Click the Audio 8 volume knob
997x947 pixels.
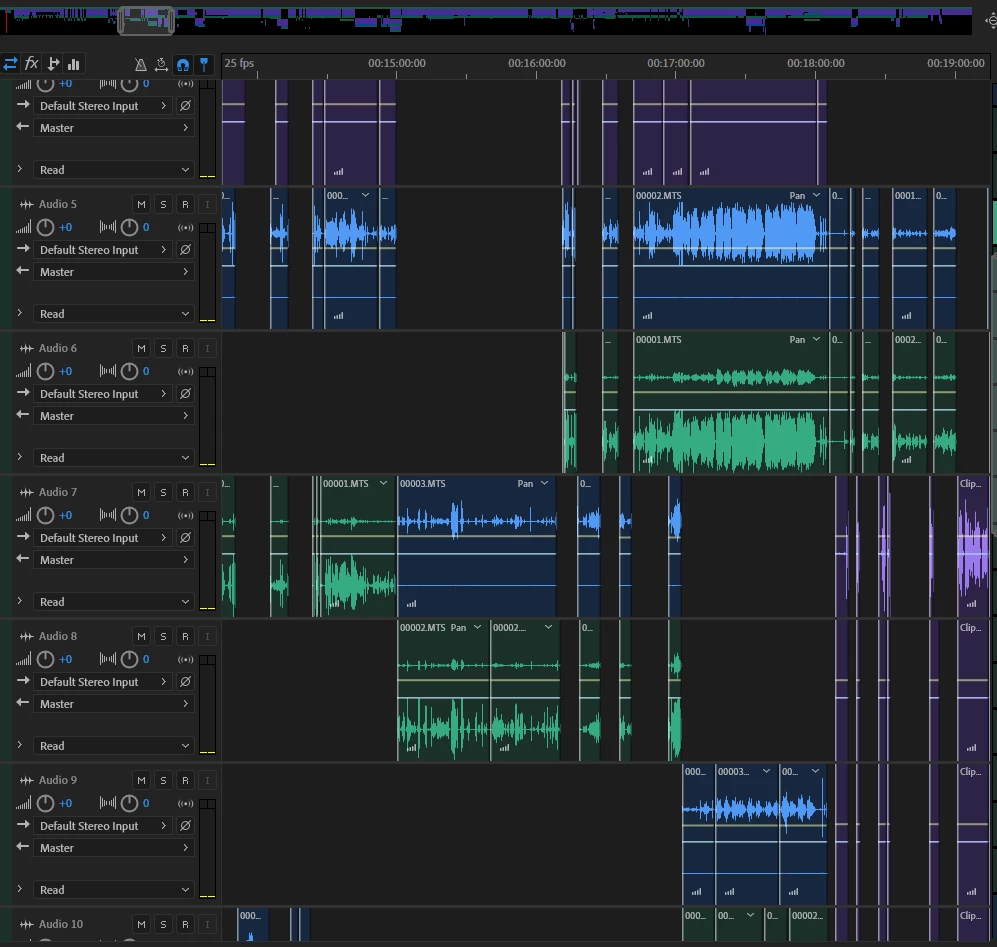point(45,660)
